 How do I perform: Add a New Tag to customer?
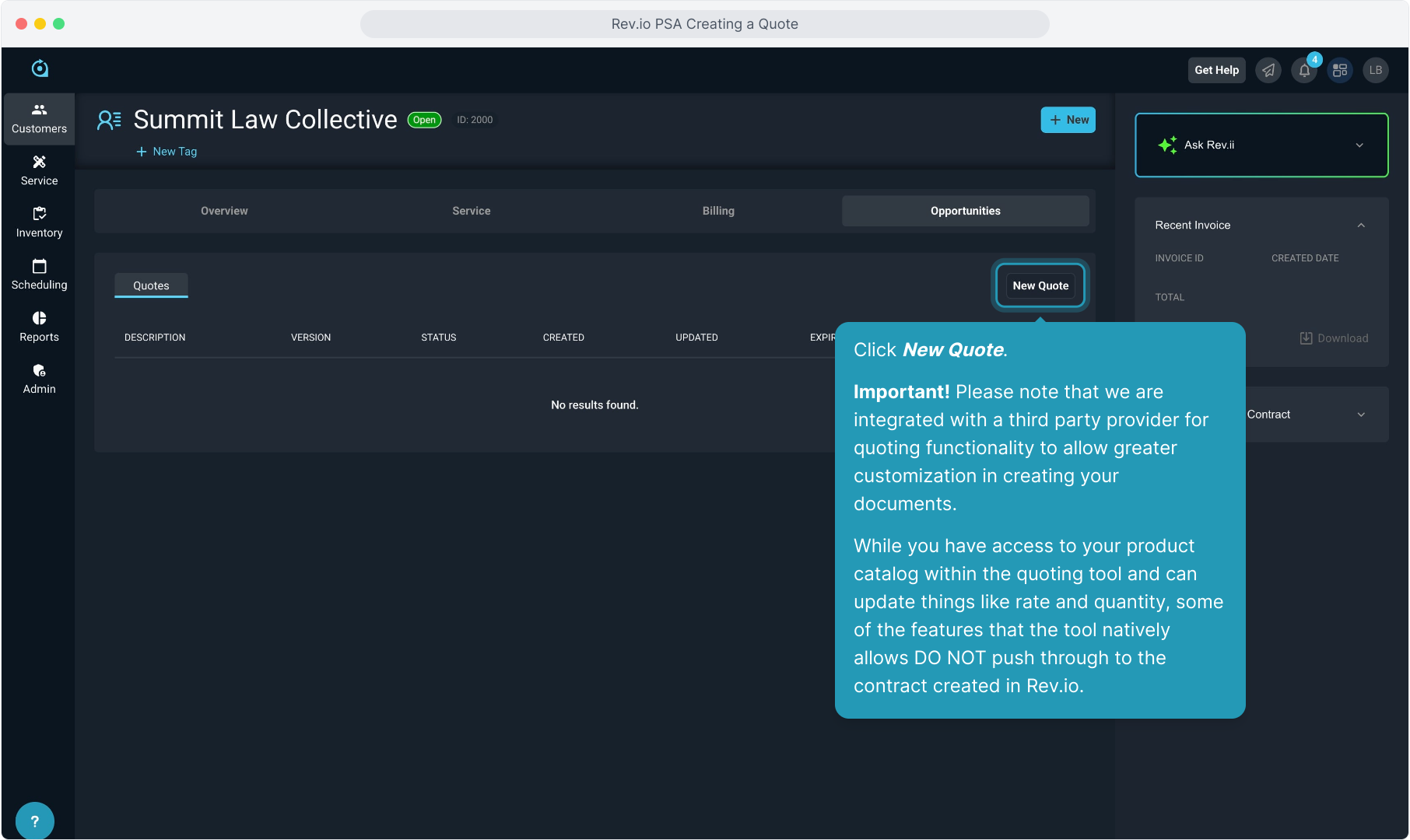(x=167, y=152)
